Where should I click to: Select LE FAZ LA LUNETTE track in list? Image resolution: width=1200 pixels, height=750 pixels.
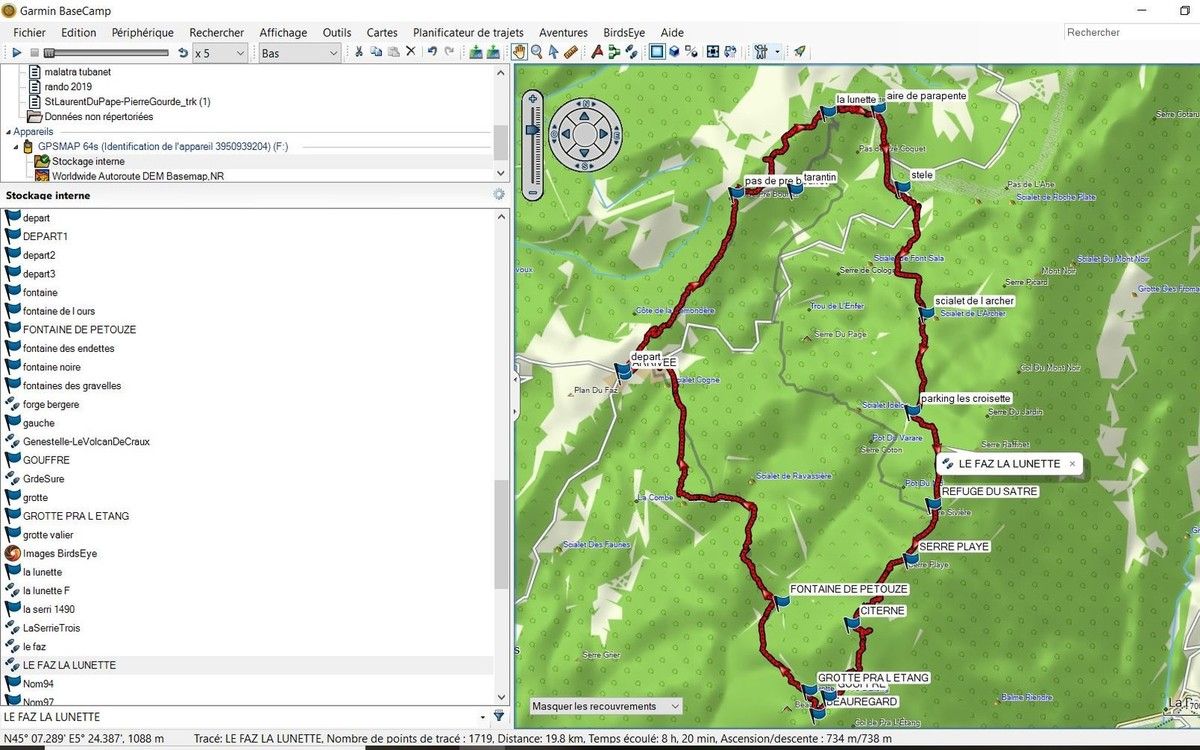tap(69, 665)
